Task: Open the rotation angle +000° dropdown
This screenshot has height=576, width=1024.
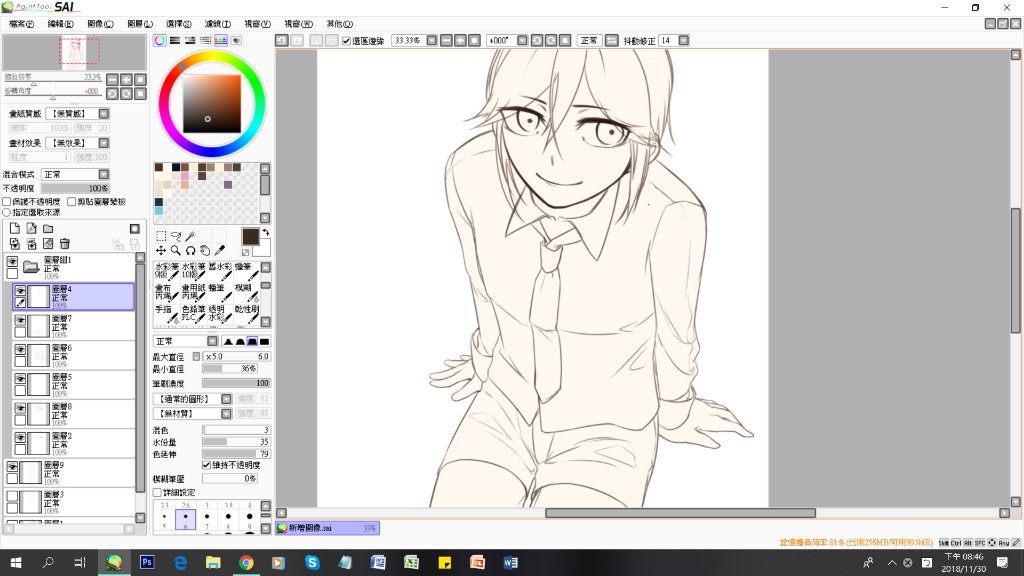Action: tap(522, 40)
